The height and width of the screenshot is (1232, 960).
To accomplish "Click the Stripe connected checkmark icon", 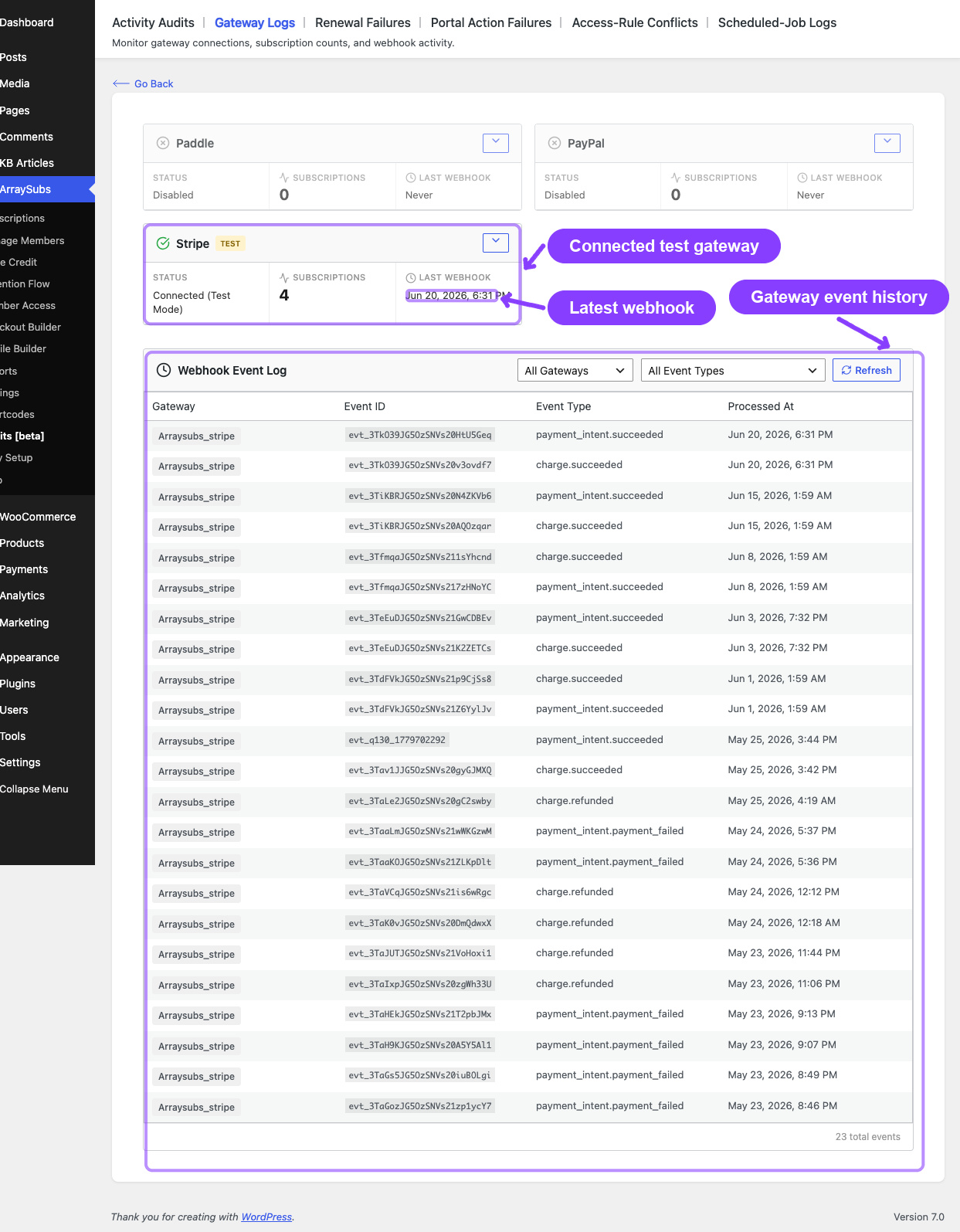I will pos(163,243).
